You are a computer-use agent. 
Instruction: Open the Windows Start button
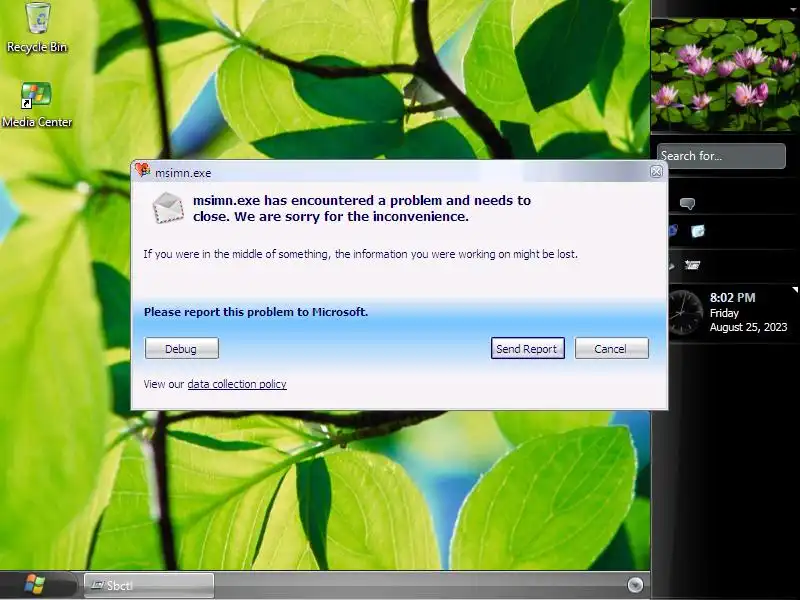tap(35, 585)
